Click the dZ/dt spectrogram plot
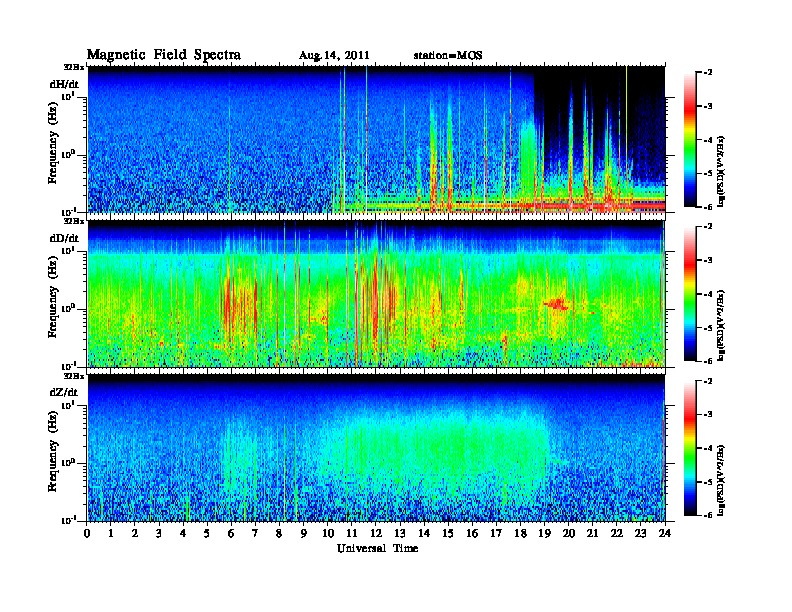The width and height of the screenshot is (792, 612). [x=376, y=448]
